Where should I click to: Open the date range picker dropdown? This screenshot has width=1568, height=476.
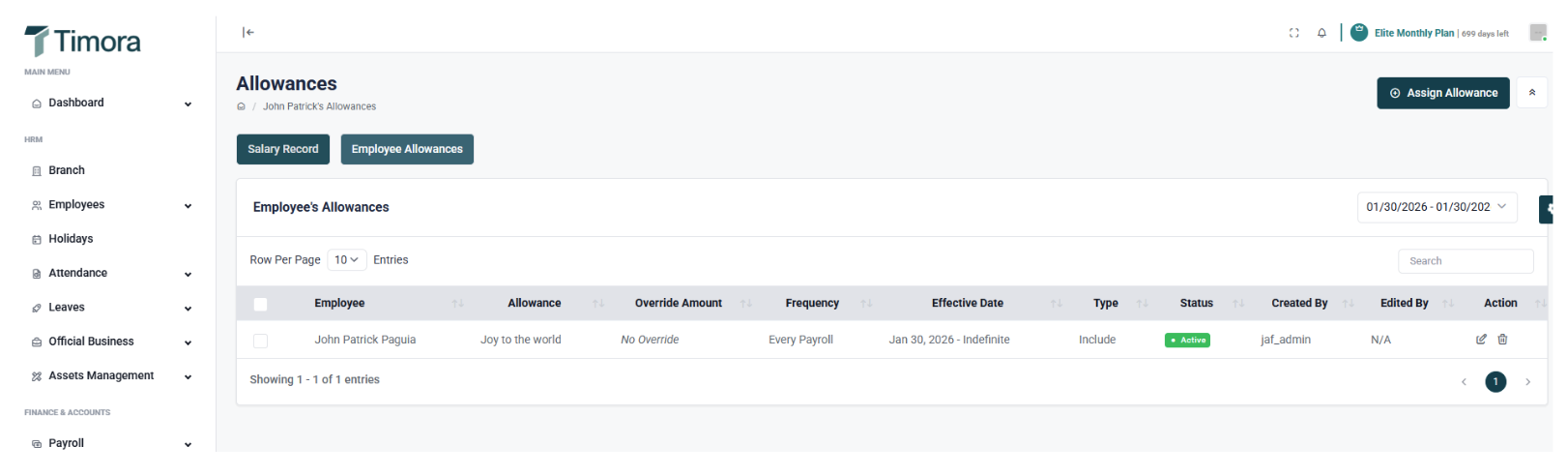point(1436,207)
